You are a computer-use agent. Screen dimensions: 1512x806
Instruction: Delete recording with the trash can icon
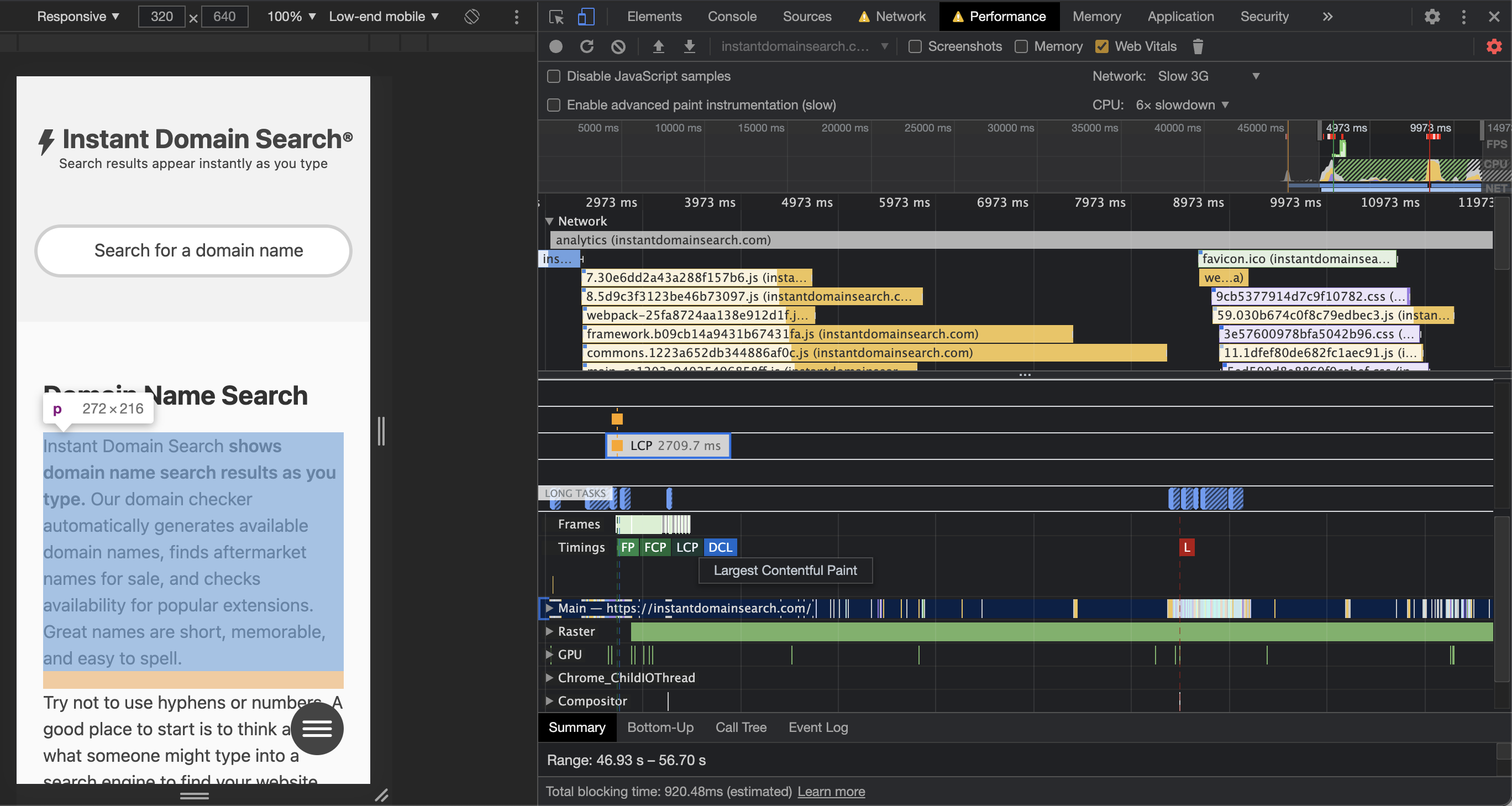point(1198,46)
